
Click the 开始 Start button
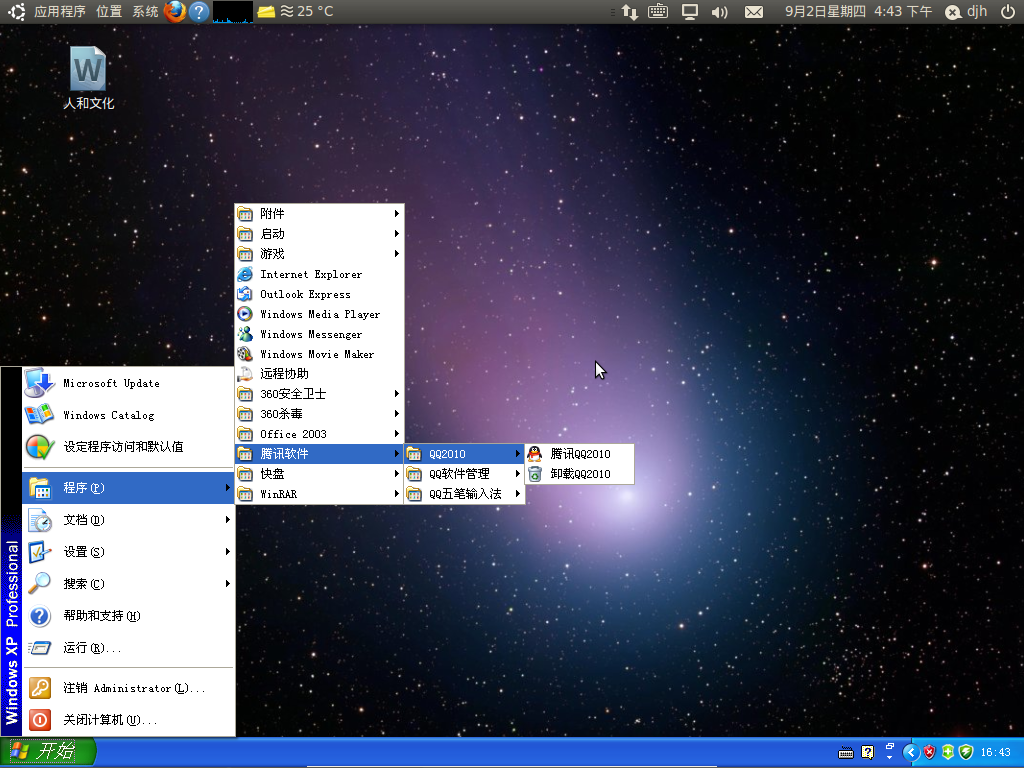coord(48,752)
